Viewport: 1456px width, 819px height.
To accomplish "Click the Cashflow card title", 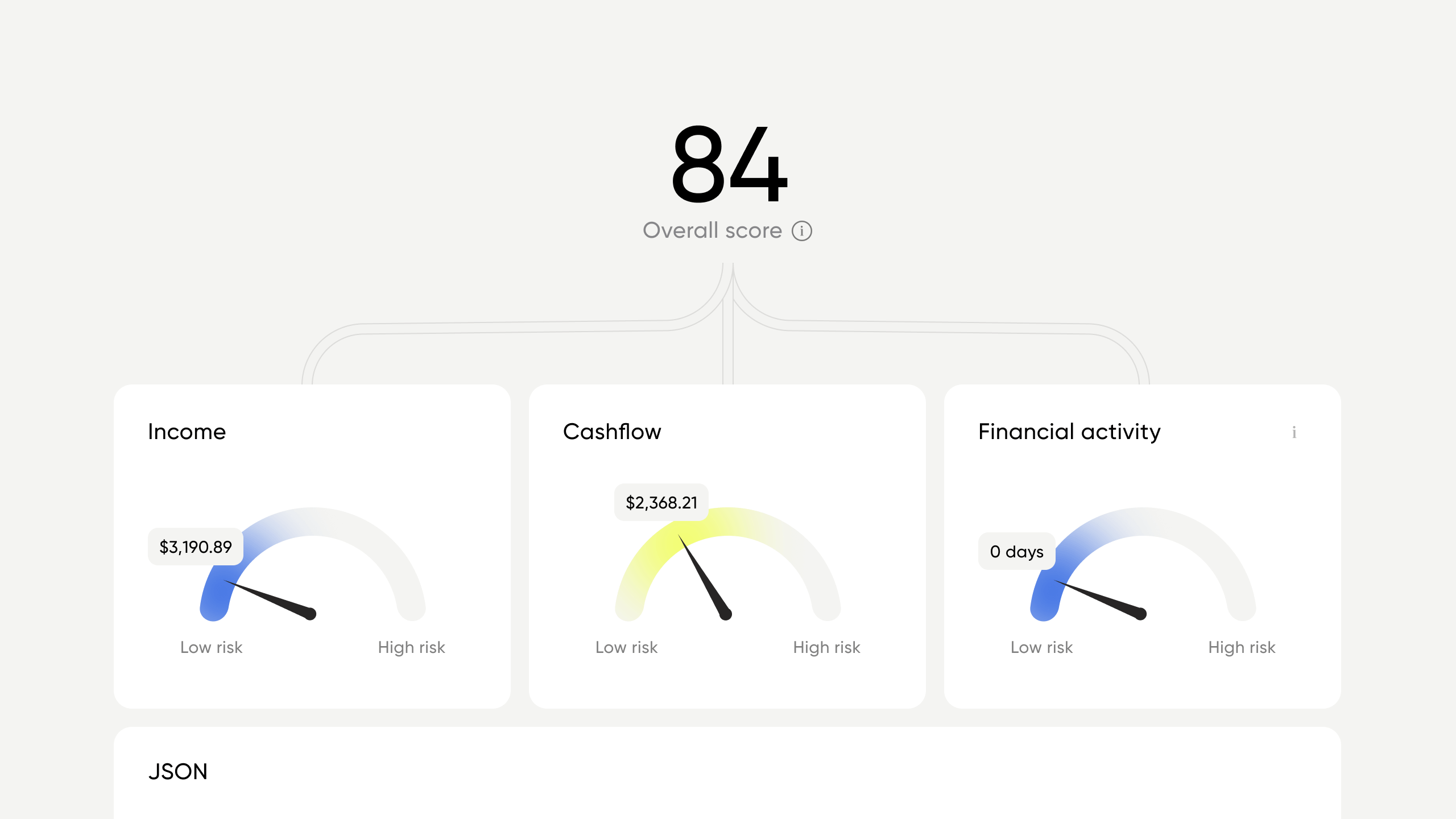I will tap(612, 432).
